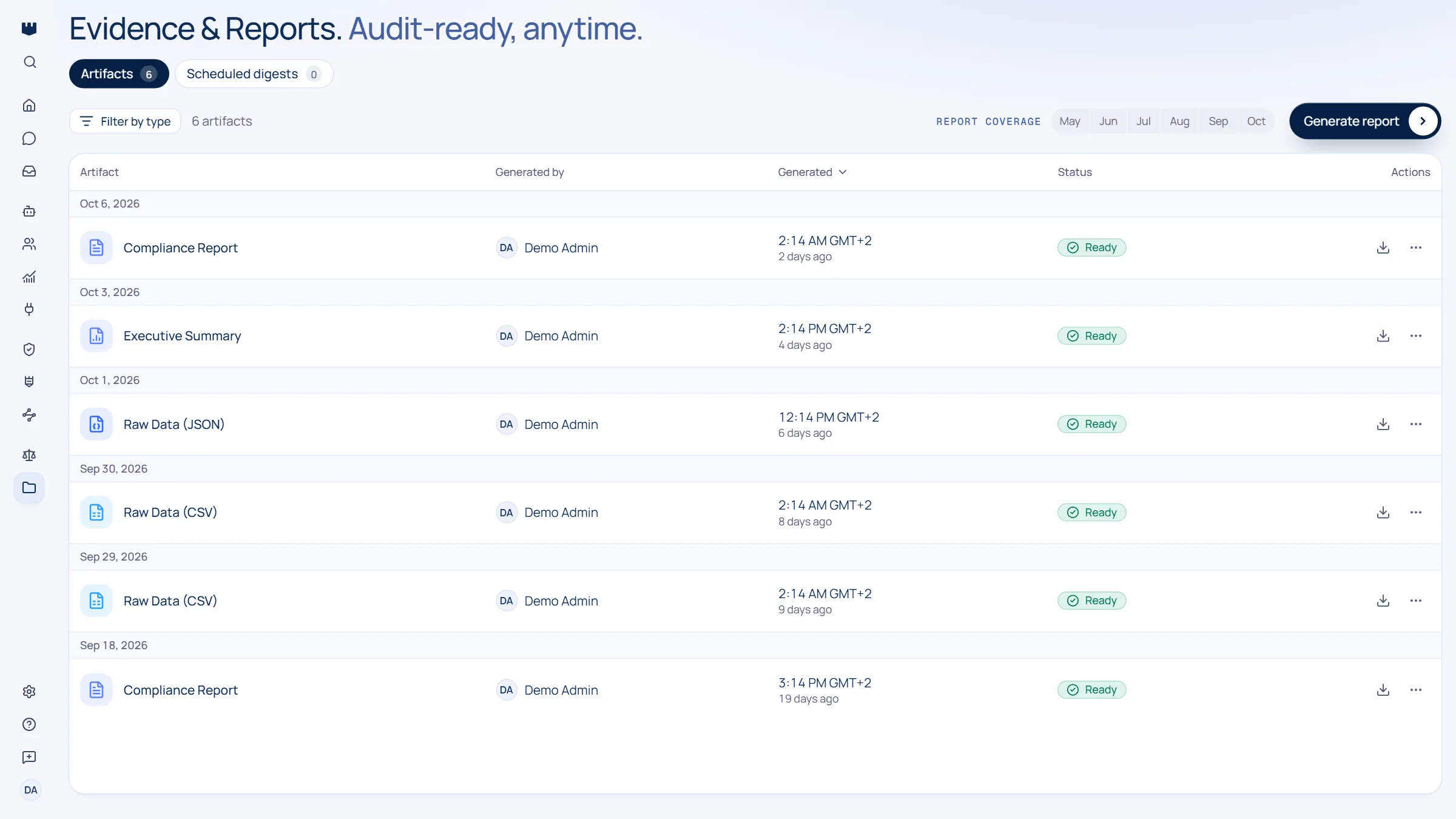Screen dimensions: 1456x819
Task: Click '12:14 PM GMT+2' timestamp
Action: click(x=829, y=417)
